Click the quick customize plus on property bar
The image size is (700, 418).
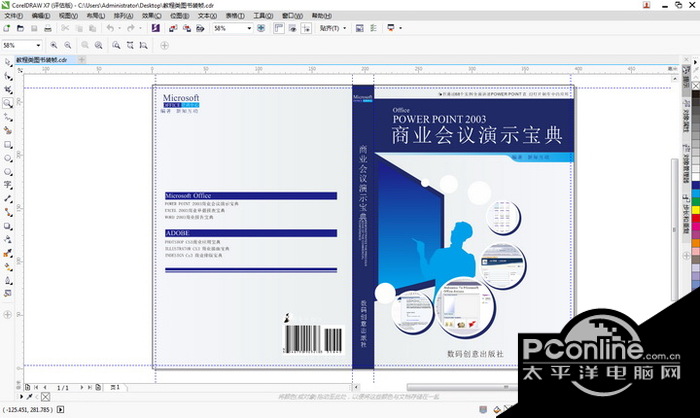click(x=164, y=45)
